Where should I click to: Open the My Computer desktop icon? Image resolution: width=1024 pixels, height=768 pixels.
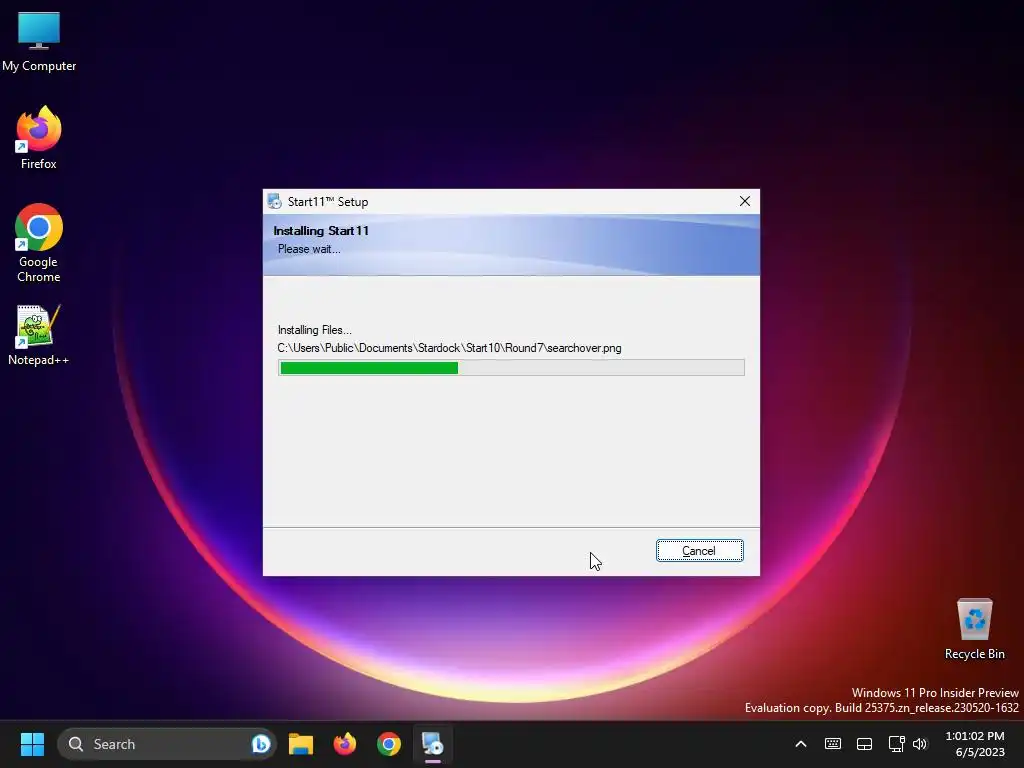[x=39, y=42]
